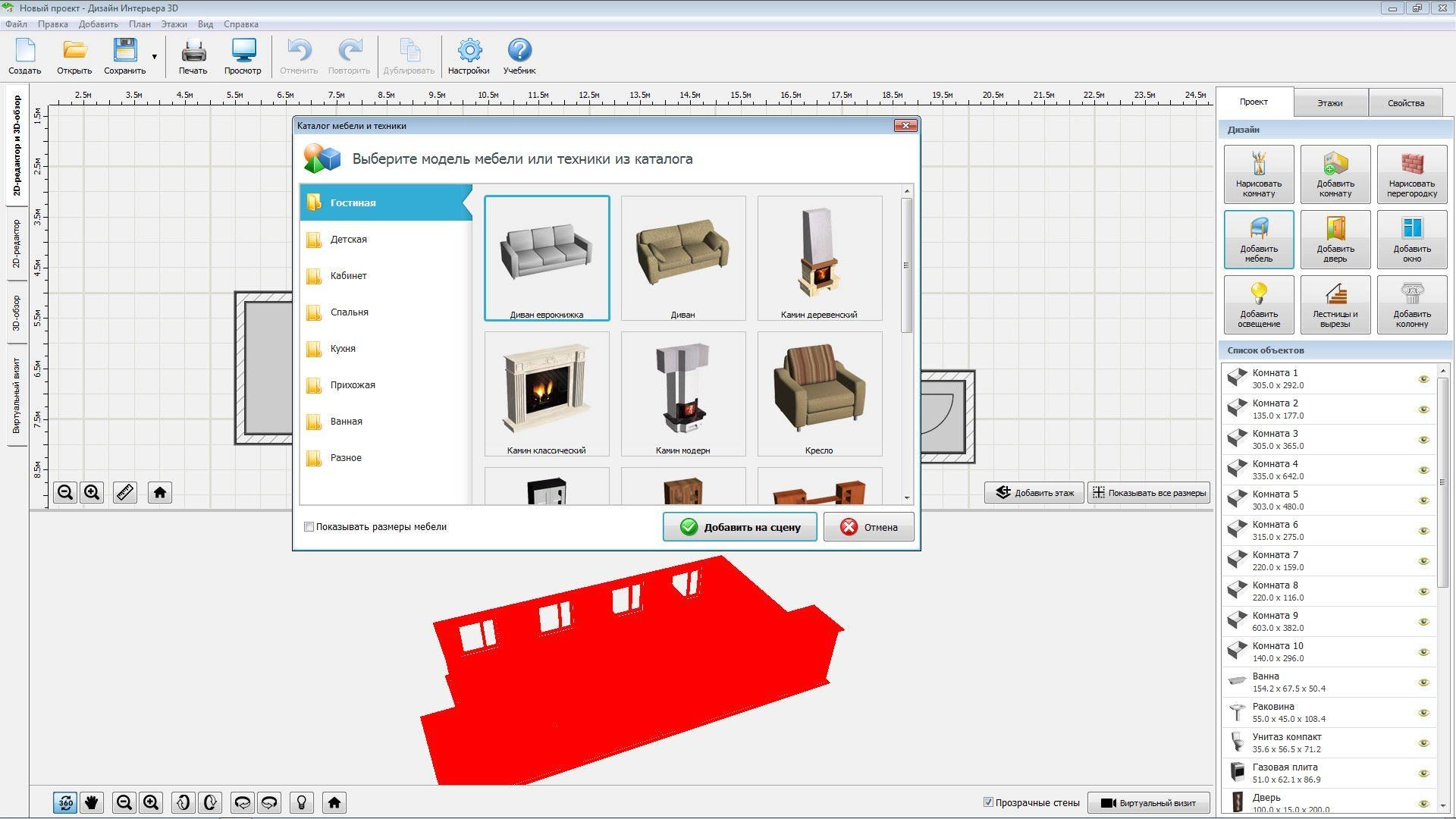The height and width of the screenshot is (819, 1456).
Task: Click Добавить освещение tool
Action: [1259, 304]
